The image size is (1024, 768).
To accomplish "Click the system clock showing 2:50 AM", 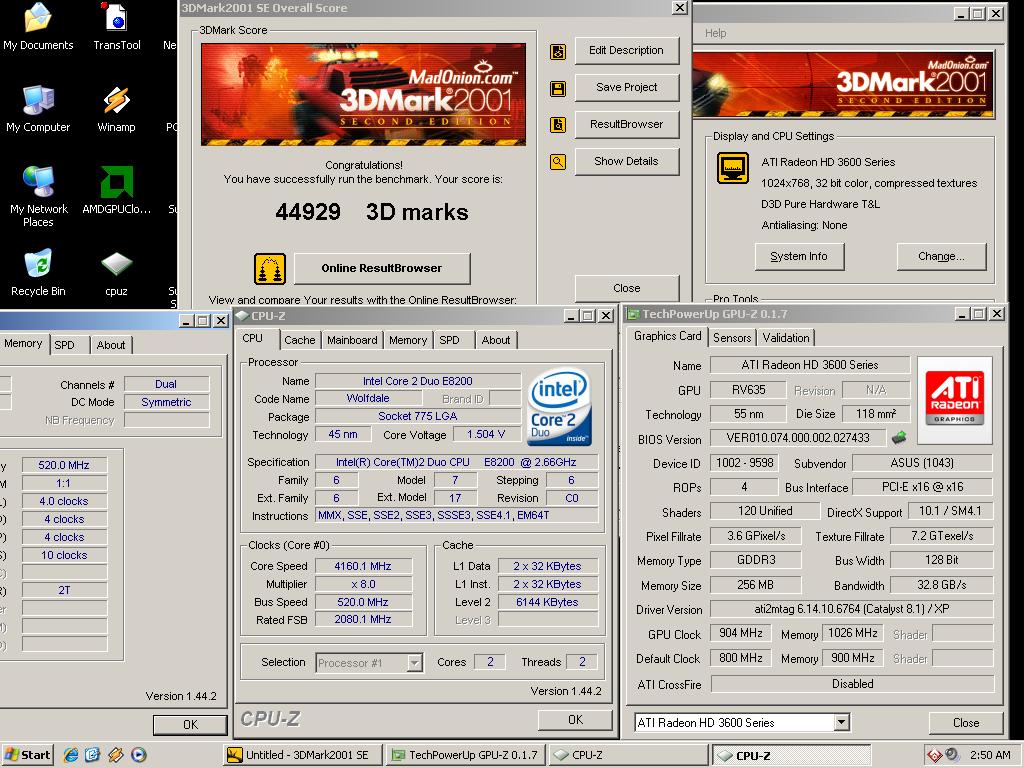I will (x=990, y=755).
